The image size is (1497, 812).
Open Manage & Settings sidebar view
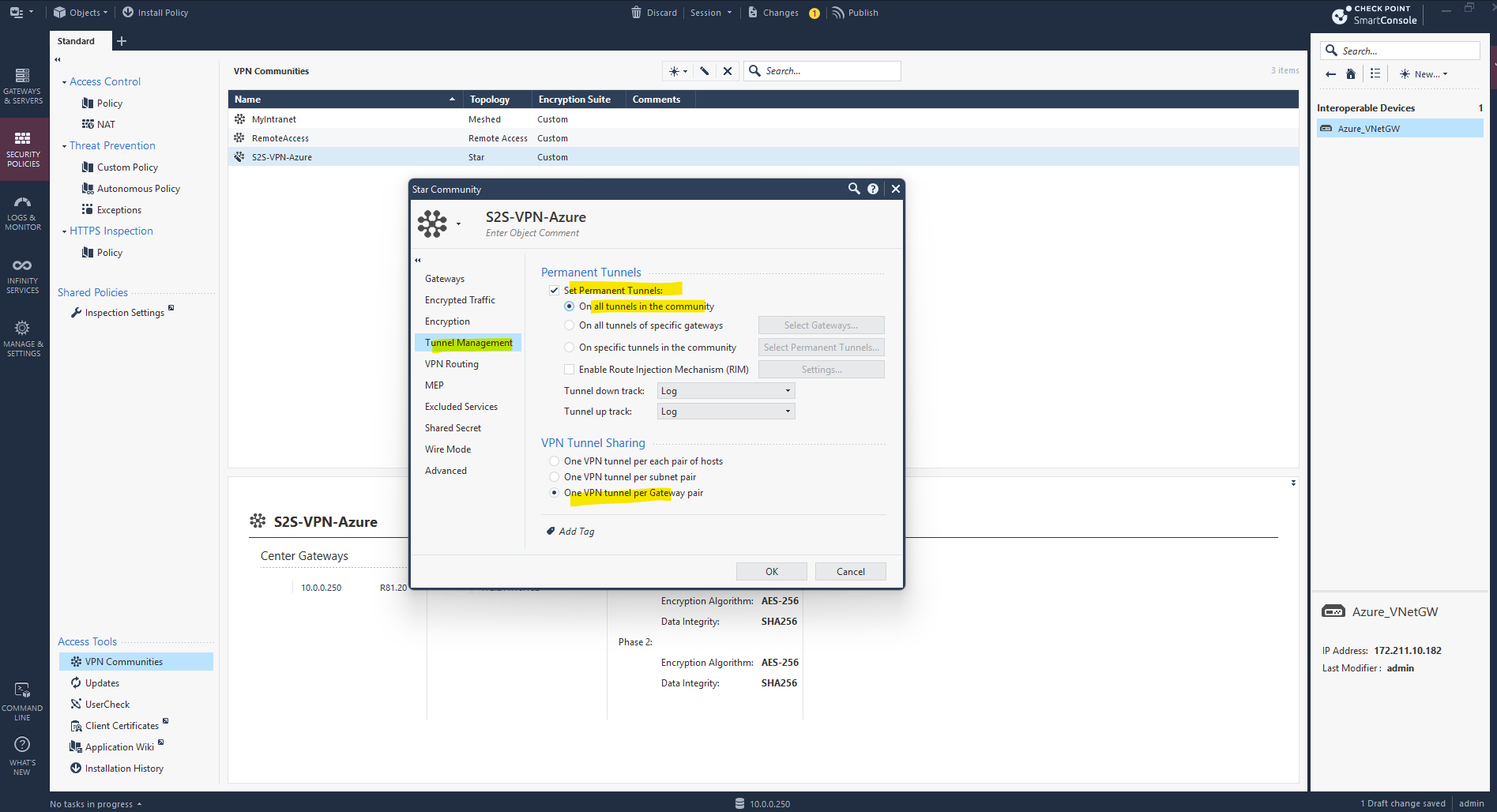tap(23, 339)
